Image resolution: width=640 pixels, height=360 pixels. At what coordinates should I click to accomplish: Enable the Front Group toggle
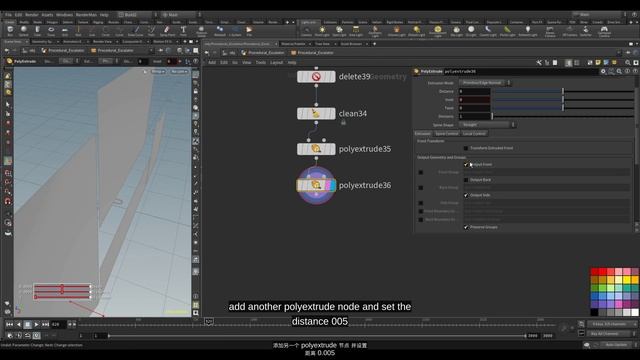[x=421, y=172]
